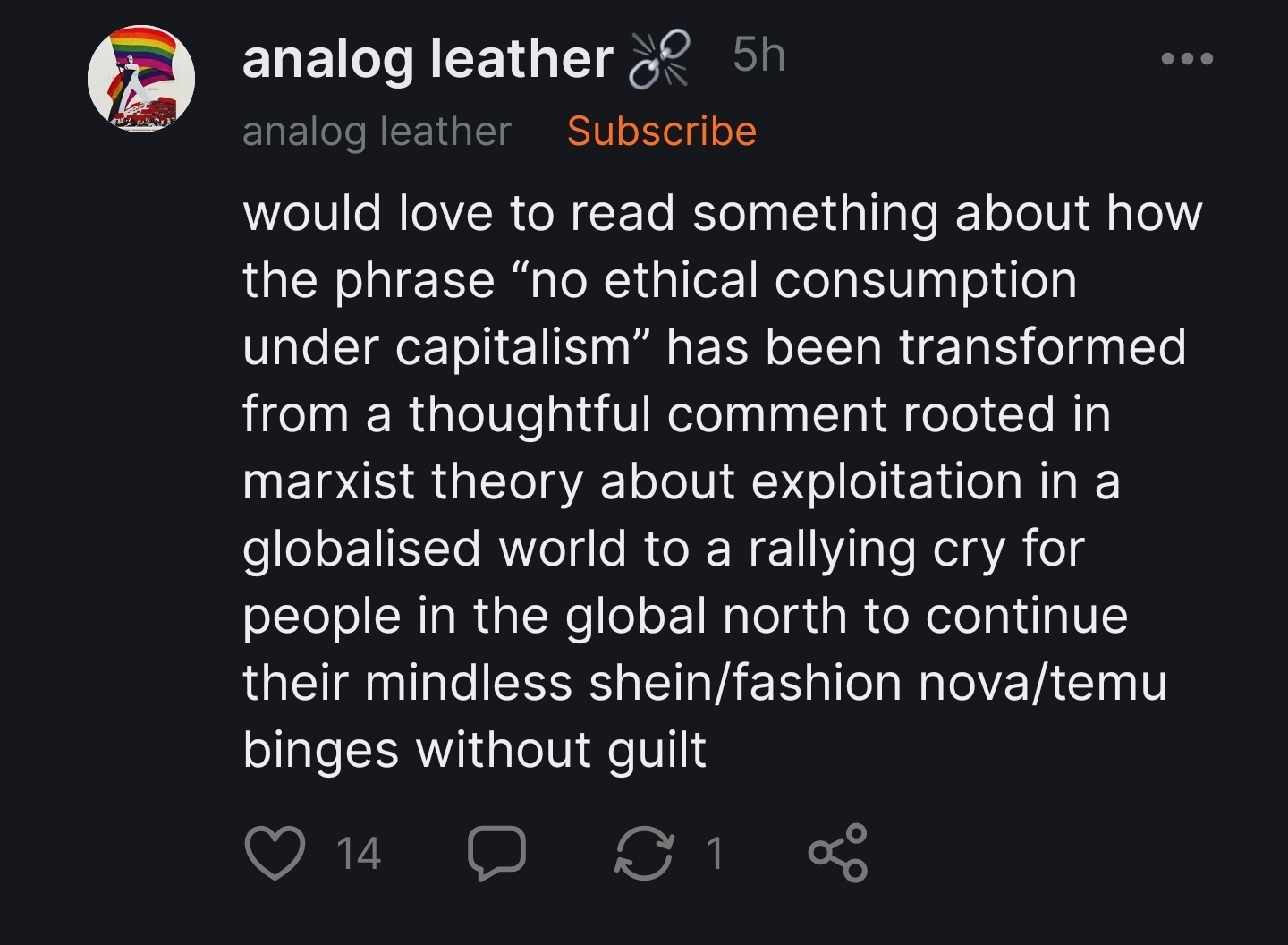Click "shein/fashion nova/temu" in the post text
The width and height of the screenshot is (1288, 945).
878,683
